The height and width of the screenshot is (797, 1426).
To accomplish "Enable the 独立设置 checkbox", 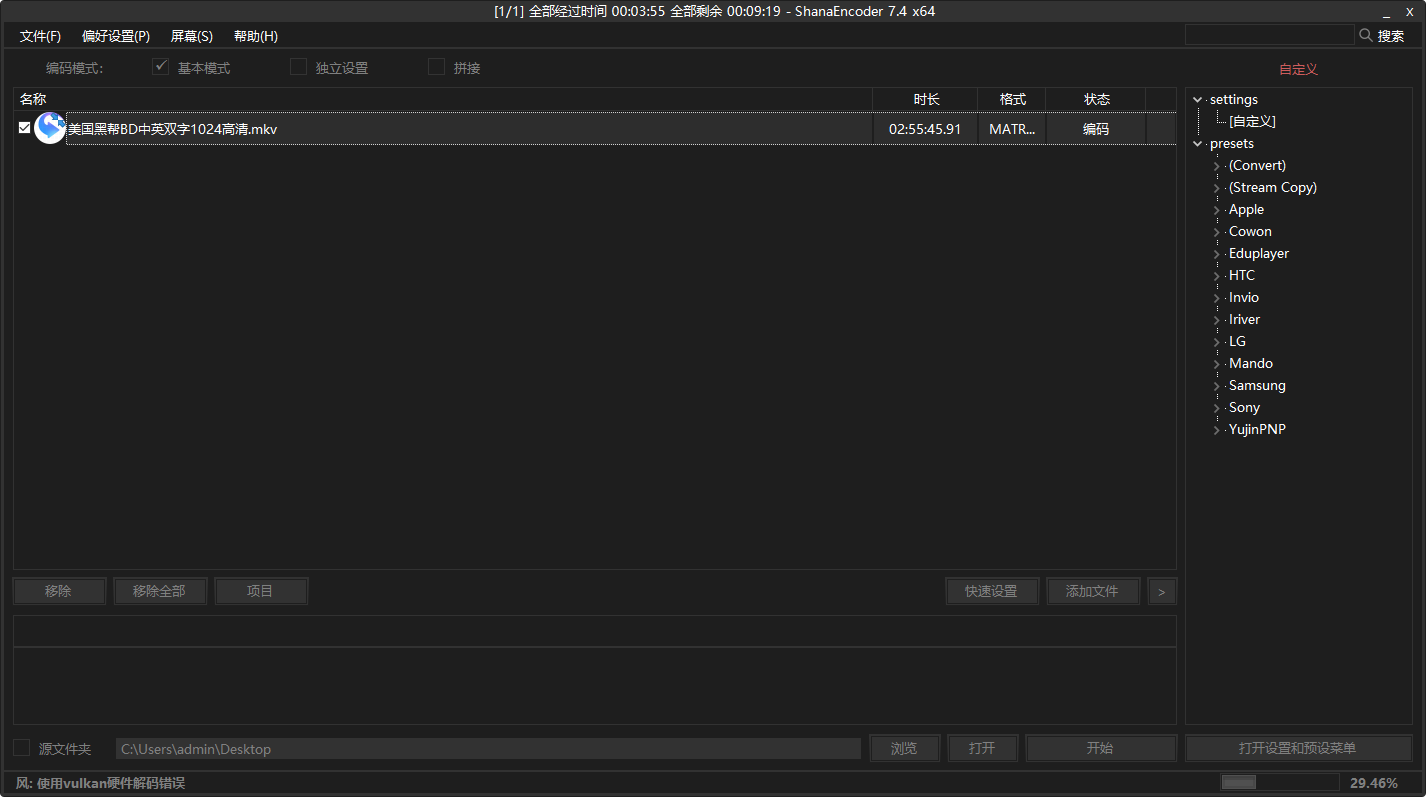I will click(298, 67).
